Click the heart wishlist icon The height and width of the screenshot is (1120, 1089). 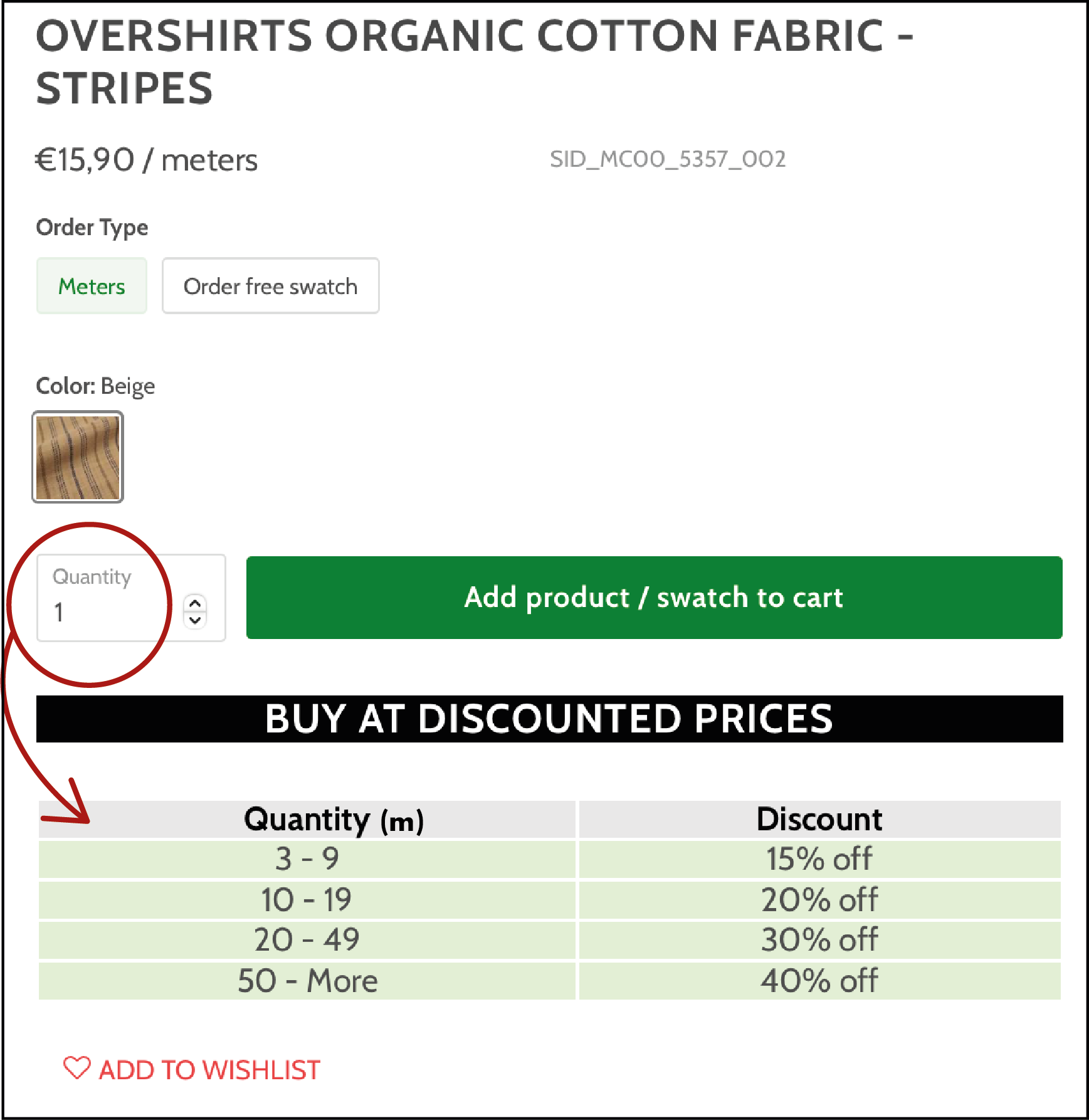(x=77, y=1068)
